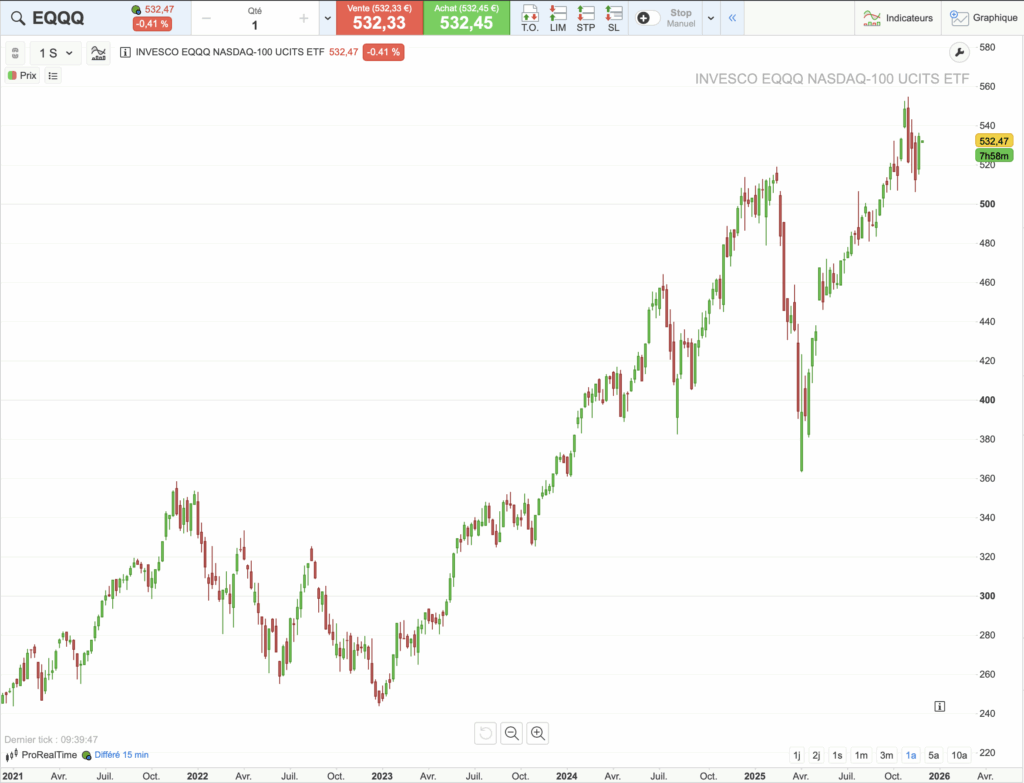Select the T.O. order type icon
This screenshot has width=1024, height=783.
point(531,17)
